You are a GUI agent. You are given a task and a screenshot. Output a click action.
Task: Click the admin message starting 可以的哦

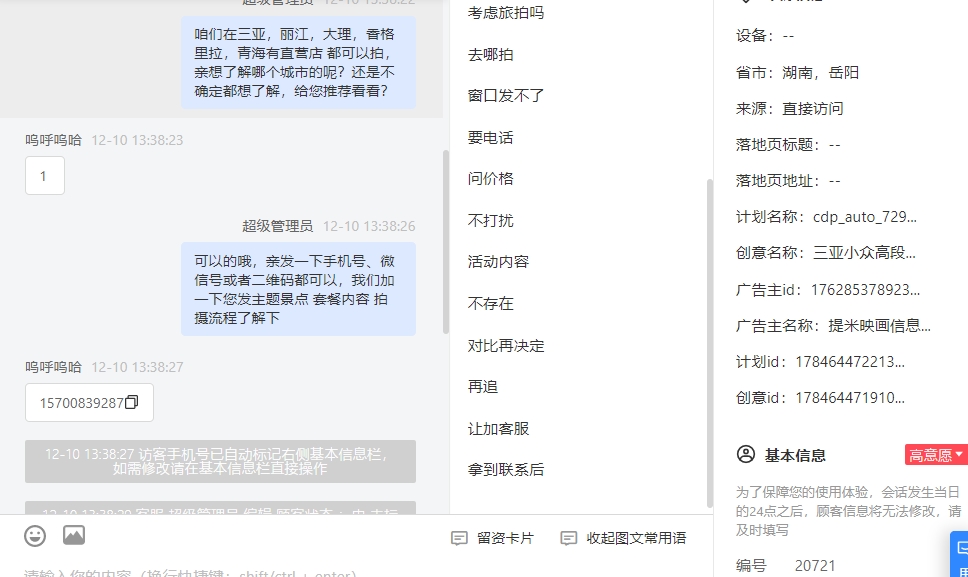[298, 289]
